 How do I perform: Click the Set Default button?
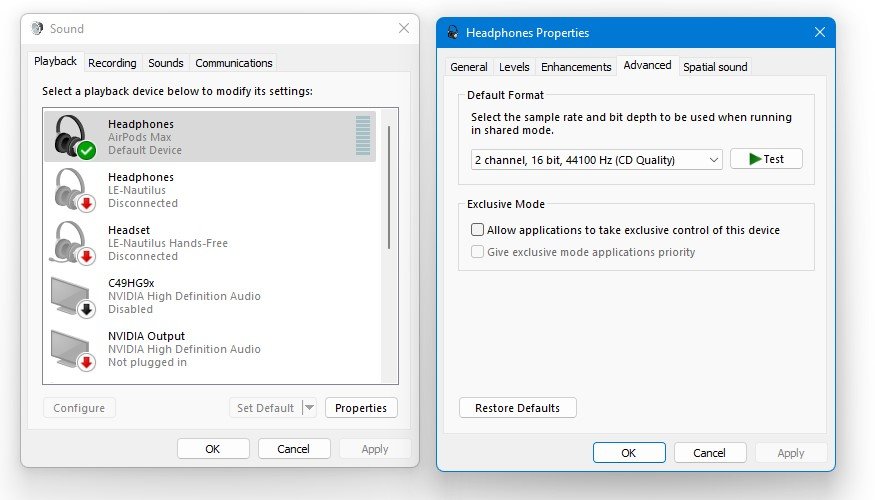[x=266, y=408]
